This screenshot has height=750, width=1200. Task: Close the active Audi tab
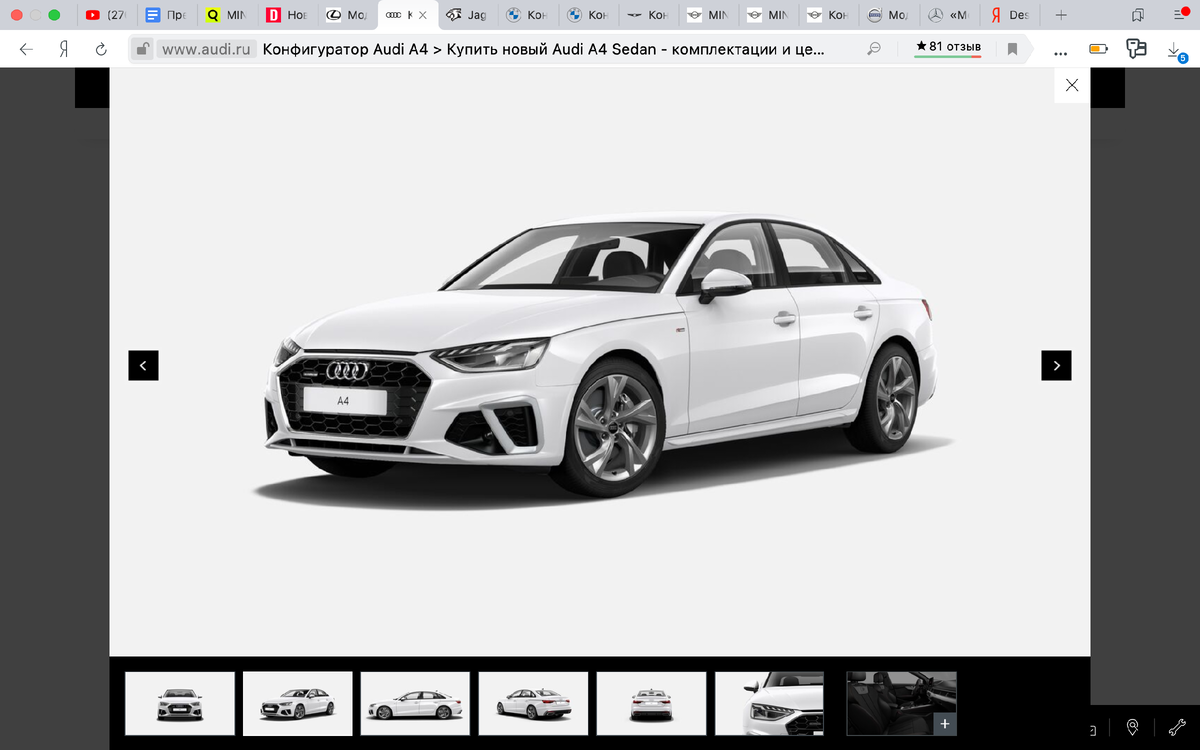[x=422, y=15]
